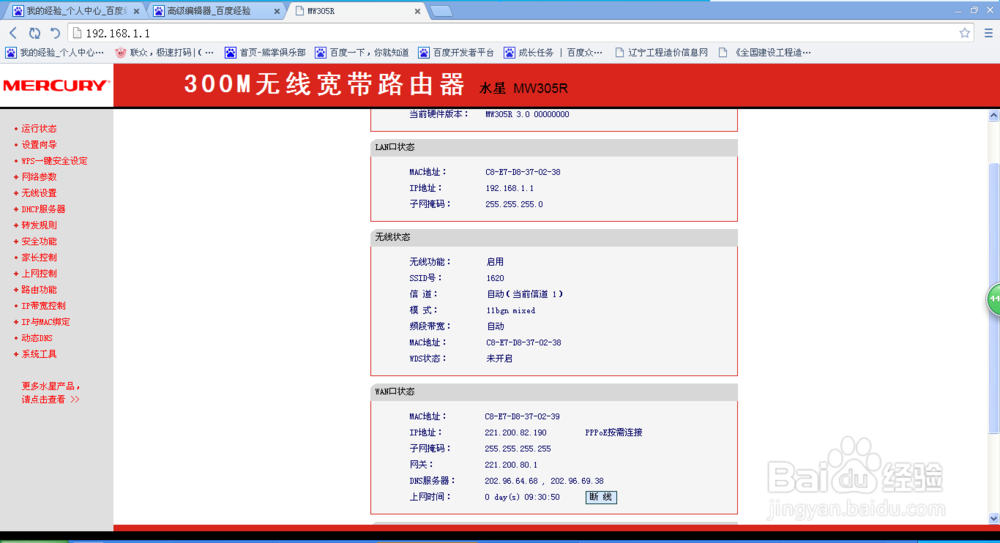
Task: Click the undo/restore arrow icon in toolbar
Action: pyautogui.click(x=55, y=33)
